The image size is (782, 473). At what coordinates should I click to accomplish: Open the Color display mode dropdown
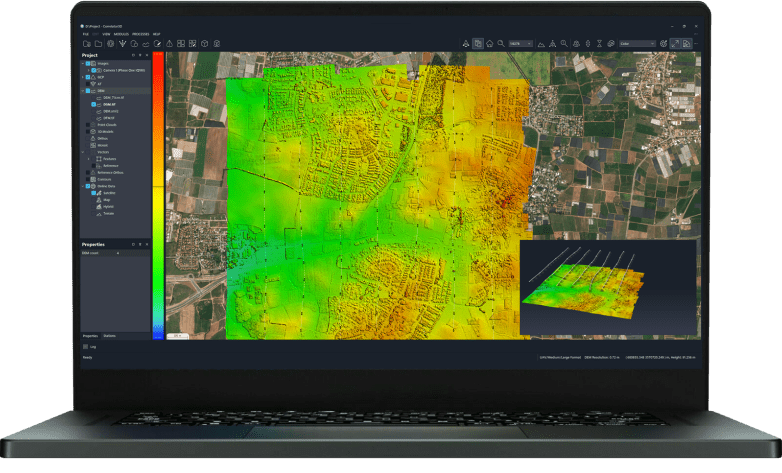(637, 44)
